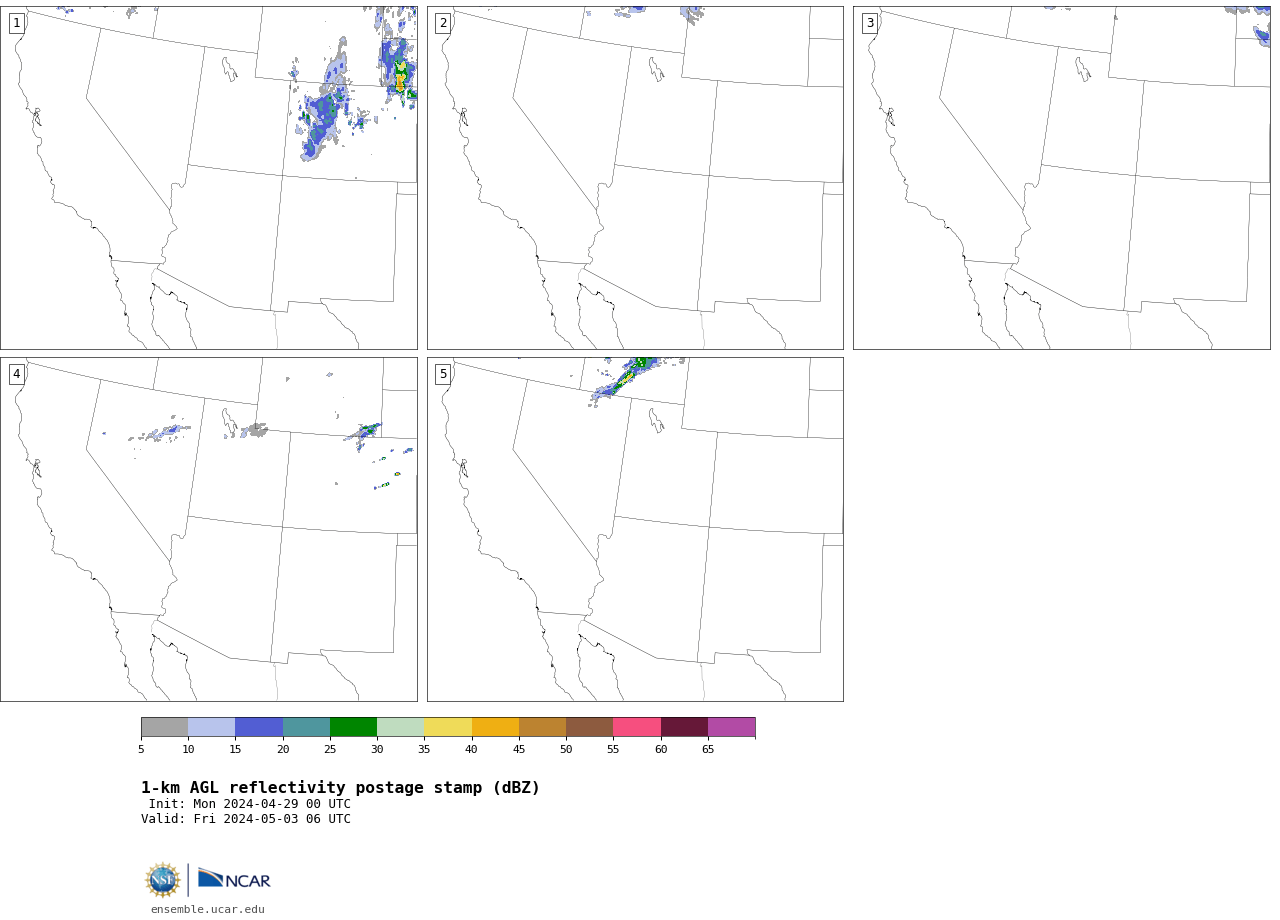Image resolution: width=1280 pixels, height=920 pixels.
Task: Click the light blue 10-15 dBZ swatch
Action: [x=212, y=727]
